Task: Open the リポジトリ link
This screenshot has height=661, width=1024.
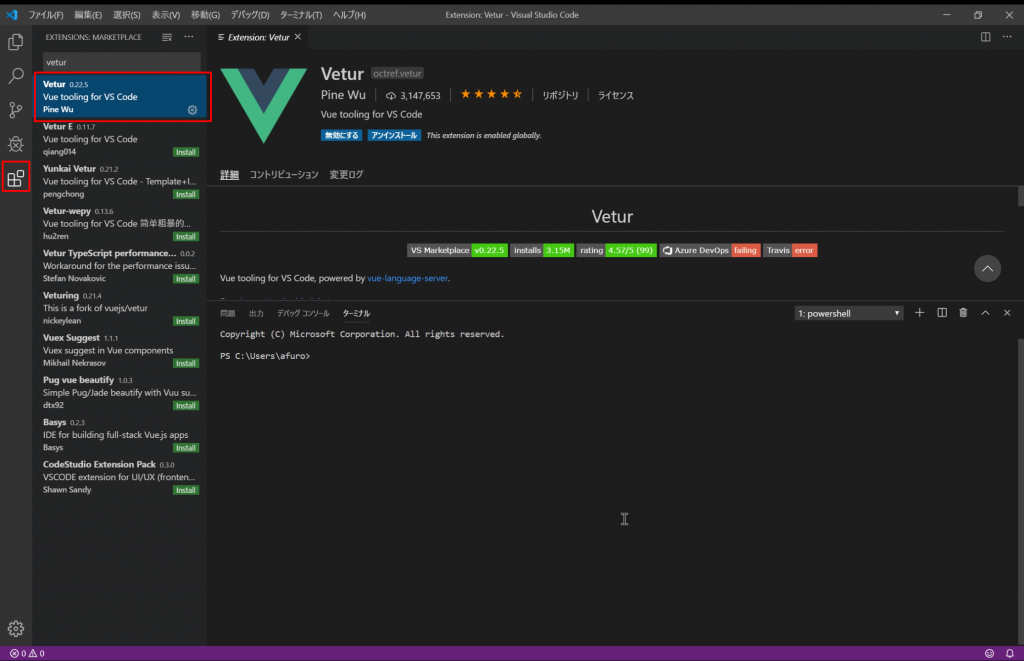Action: point(560,95)
